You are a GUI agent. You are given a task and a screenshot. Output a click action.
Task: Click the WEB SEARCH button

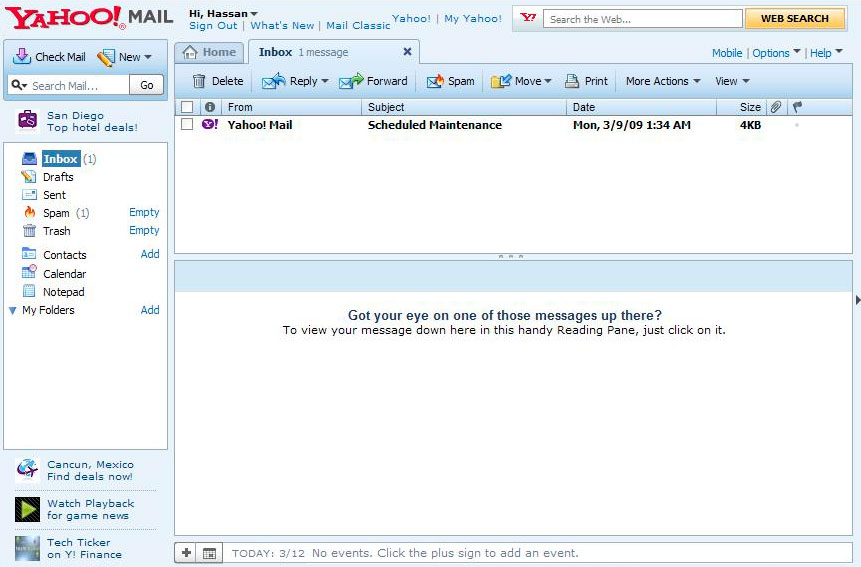point(795,19)
